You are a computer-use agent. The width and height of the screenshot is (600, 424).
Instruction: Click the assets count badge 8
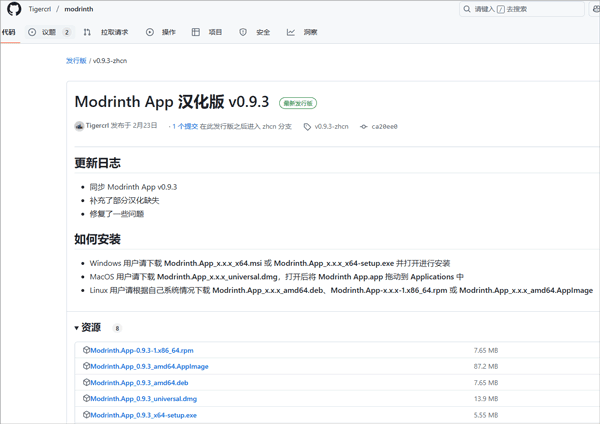(117, 328)
